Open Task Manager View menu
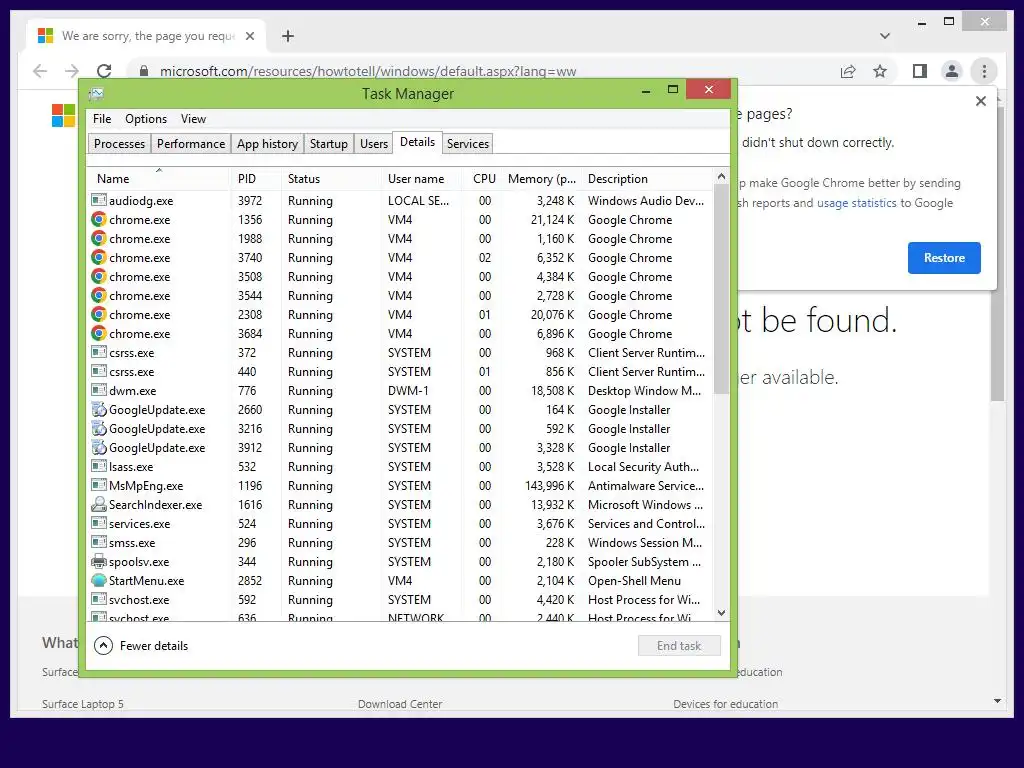 193,119
